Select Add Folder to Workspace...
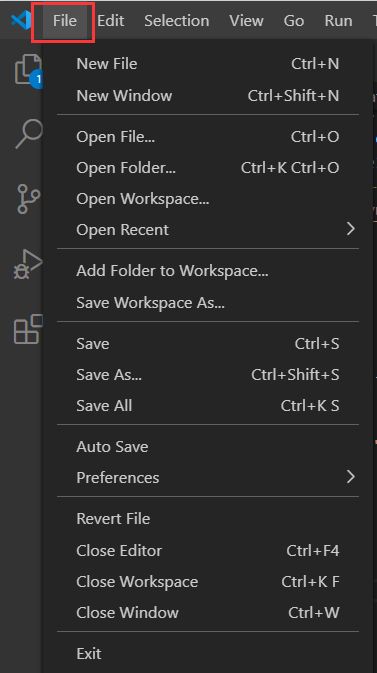377x673 pixels. [208, 271]
